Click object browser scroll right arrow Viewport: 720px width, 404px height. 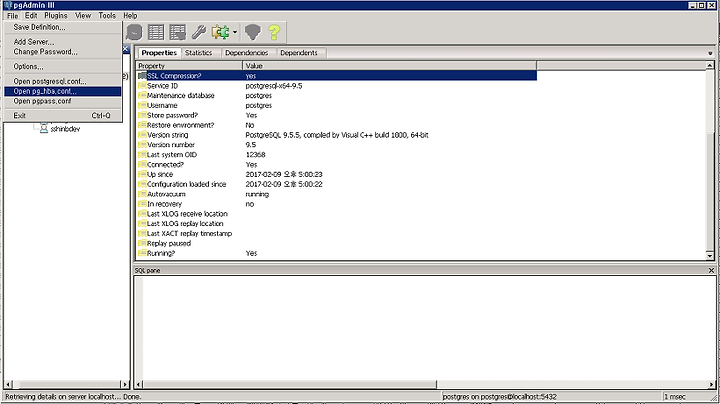click(x=124, y=384)
